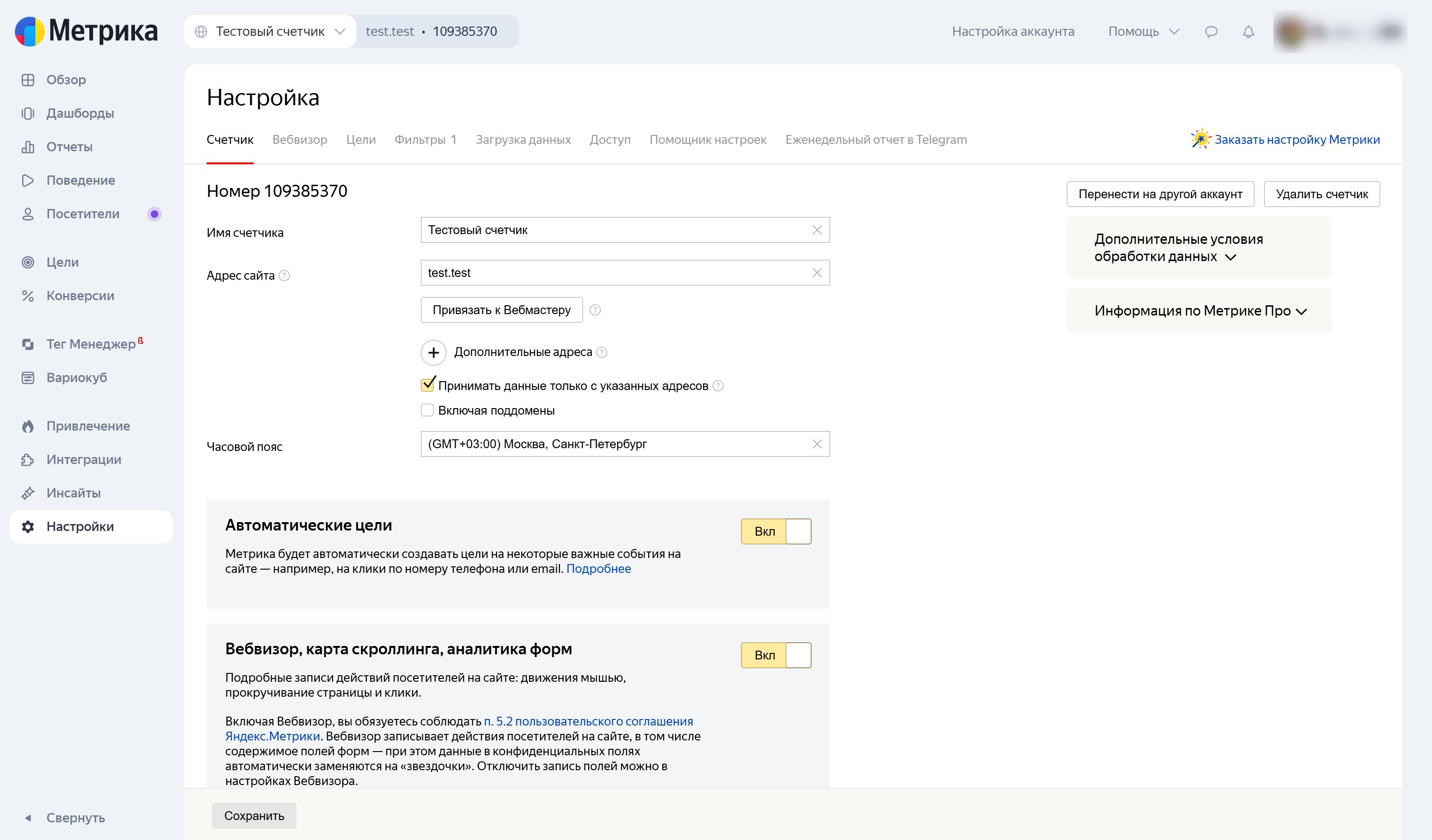Add additional addresses with plus icon
The height and width of the screenshot is (840, 1432).
[x=434, y=352]
